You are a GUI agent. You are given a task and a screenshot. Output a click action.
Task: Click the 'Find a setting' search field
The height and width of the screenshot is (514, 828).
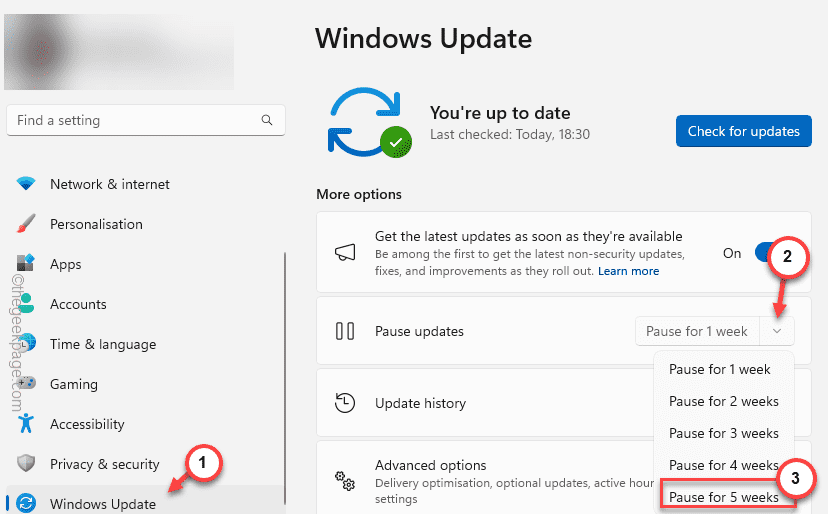coord(146,120)
